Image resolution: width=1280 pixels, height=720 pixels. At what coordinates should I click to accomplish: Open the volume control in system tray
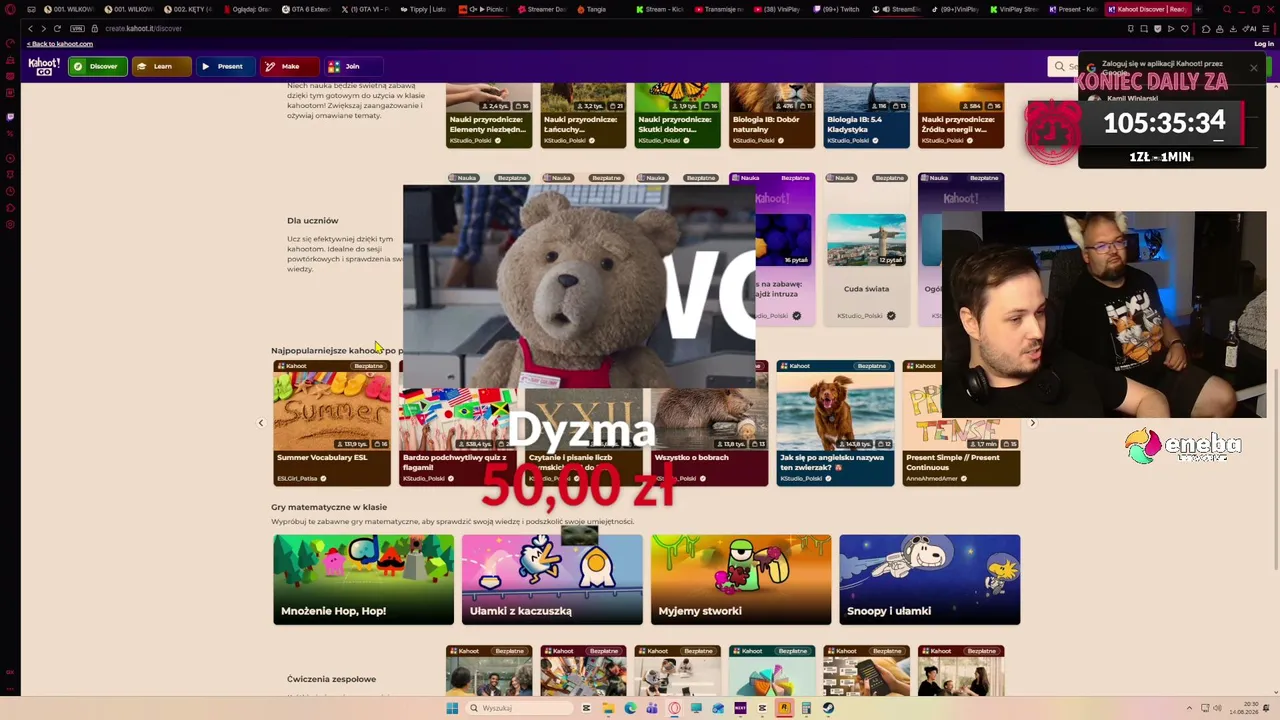coord(1217,708)
